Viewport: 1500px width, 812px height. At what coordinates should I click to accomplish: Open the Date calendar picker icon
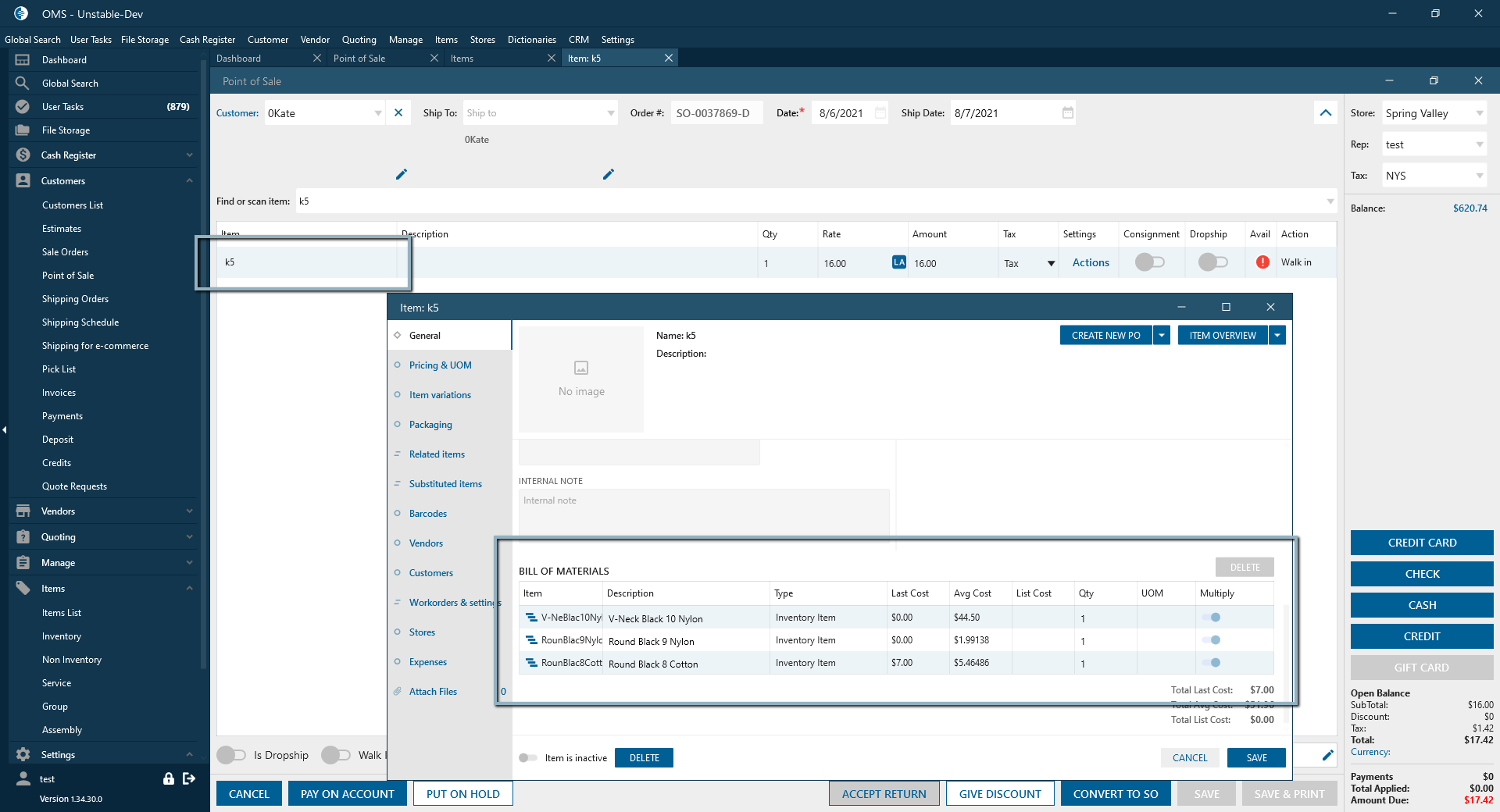point(880,113)
